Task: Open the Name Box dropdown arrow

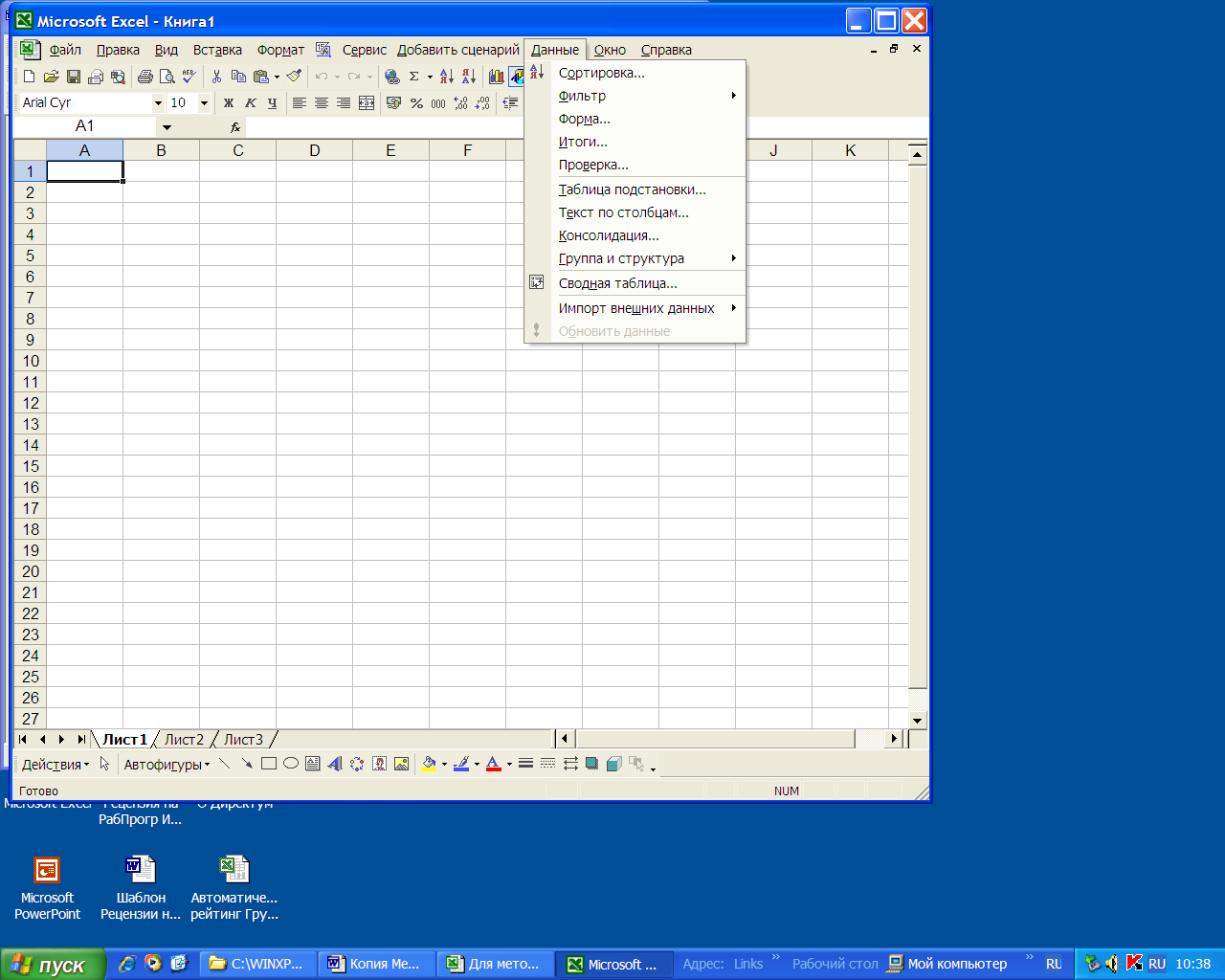Action: point(167,126)
